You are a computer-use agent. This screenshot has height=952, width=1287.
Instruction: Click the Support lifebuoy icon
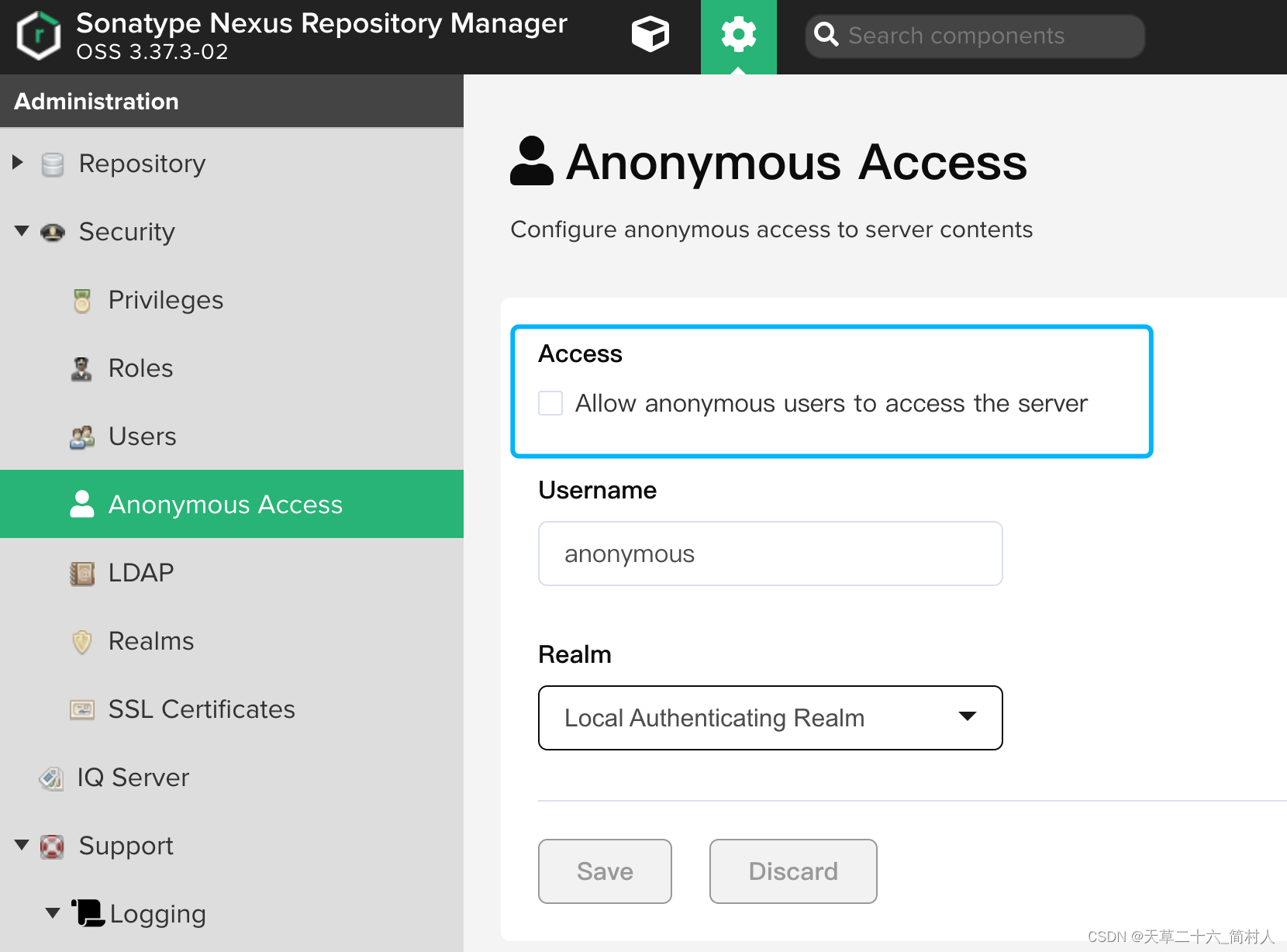click(x=52, y=847)
